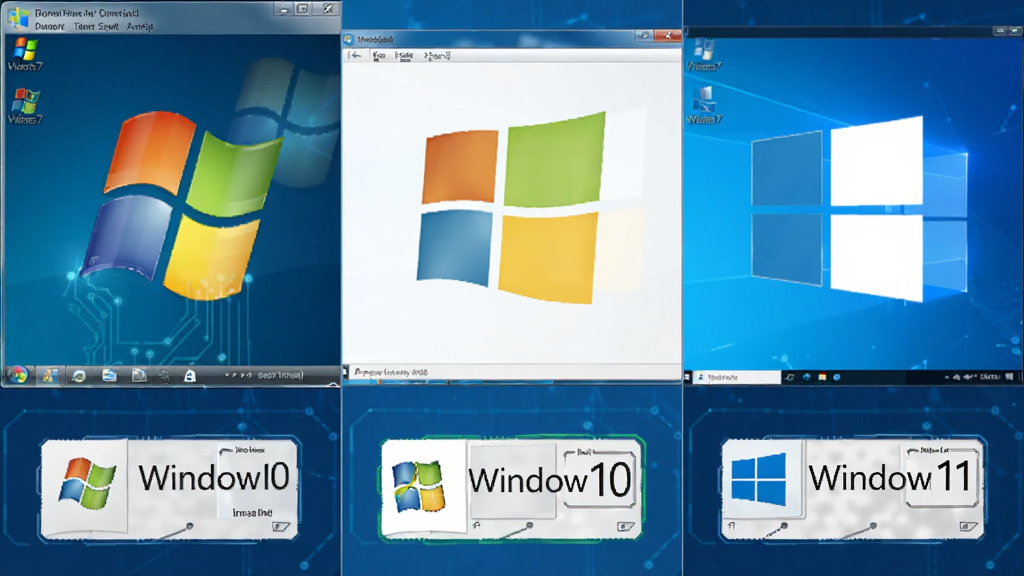The image size is (1024, 576).
Task: Click the Start button in right window taskbar
Action: click(x=687, y=377)
